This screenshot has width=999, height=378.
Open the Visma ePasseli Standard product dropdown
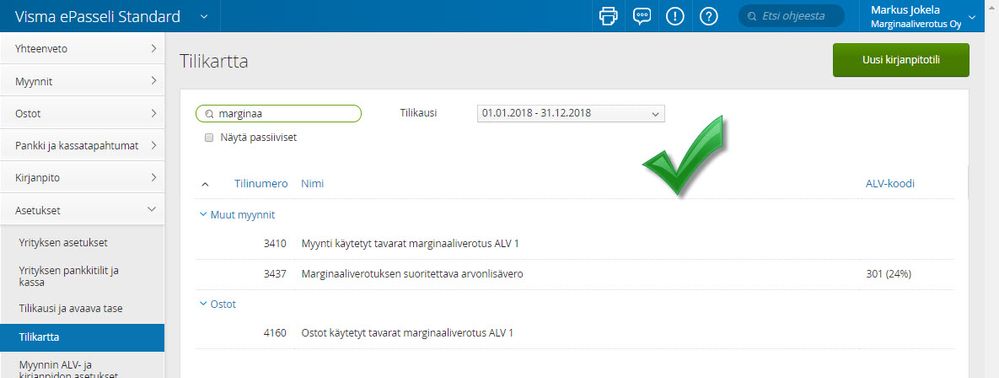pos(203,16)
